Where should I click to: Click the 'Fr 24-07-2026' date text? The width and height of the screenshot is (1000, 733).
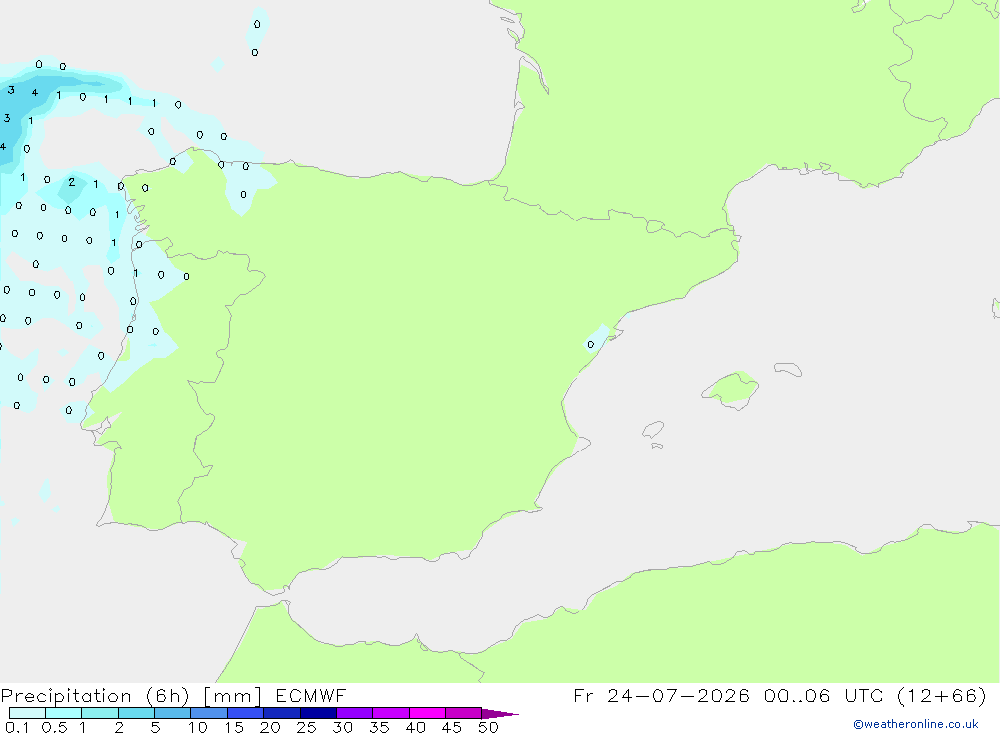click(x=661, y=695)
